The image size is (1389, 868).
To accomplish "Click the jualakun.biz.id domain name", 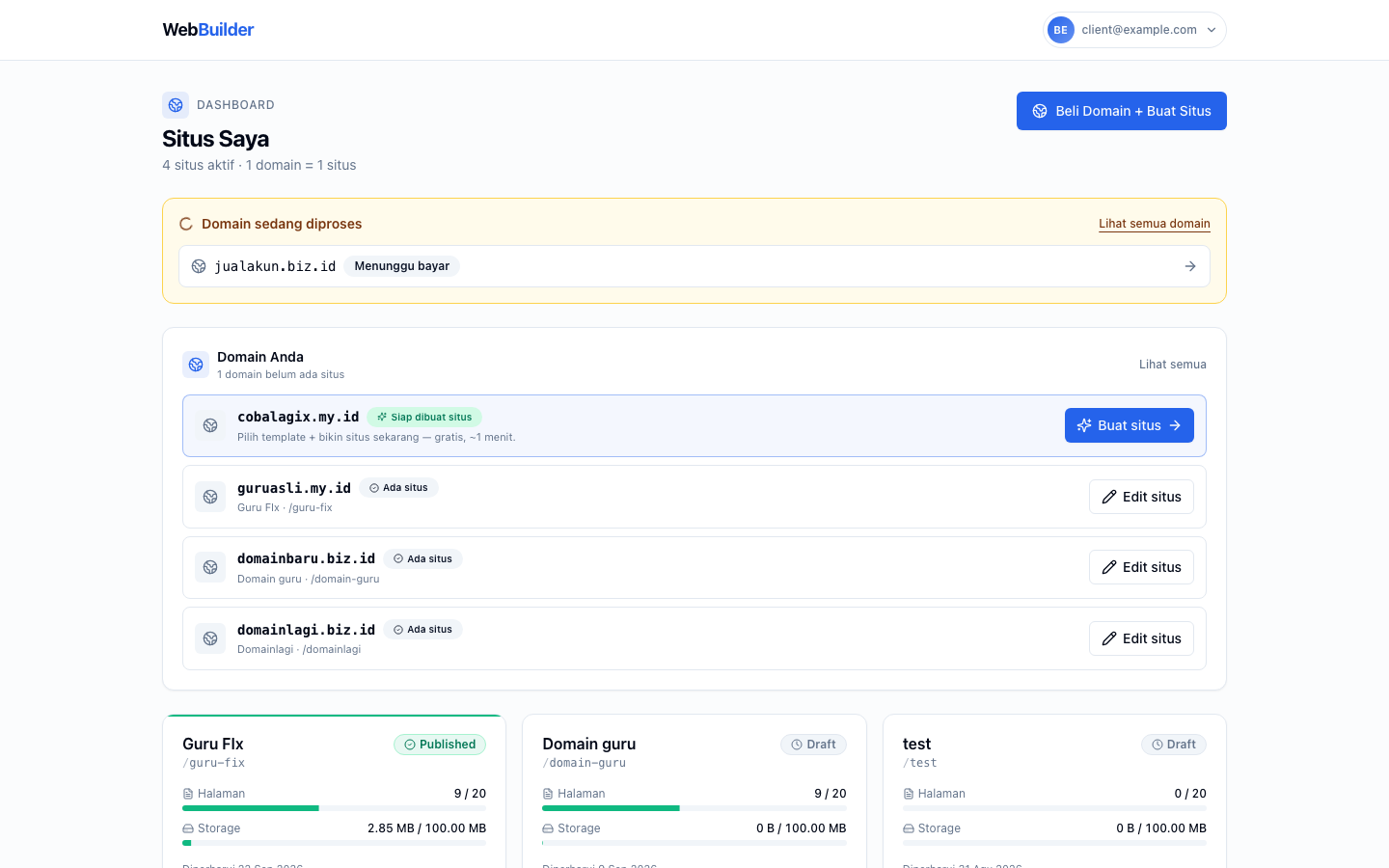I will point(275,266).
